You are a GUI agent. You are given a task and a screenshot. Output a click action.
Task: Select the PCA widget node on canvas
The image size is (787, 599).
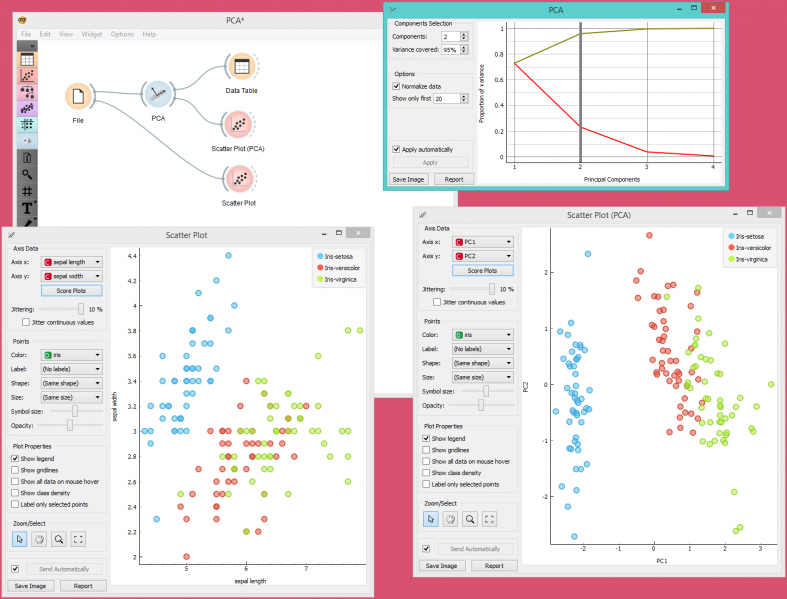tap(158, 94)
